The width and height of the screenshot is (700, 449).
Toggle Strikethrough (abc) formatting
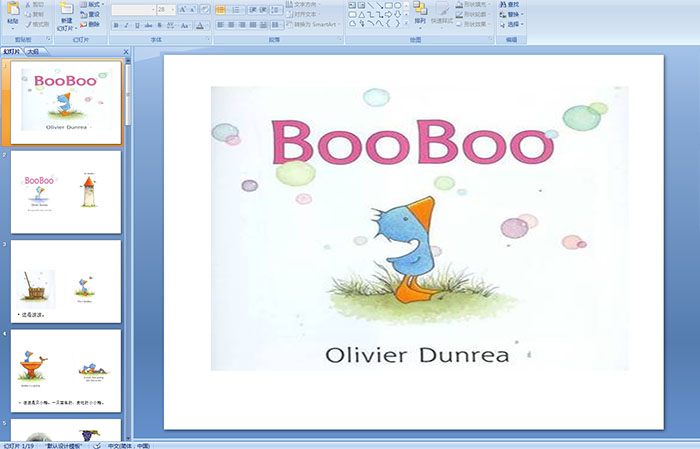coord(148,25)
